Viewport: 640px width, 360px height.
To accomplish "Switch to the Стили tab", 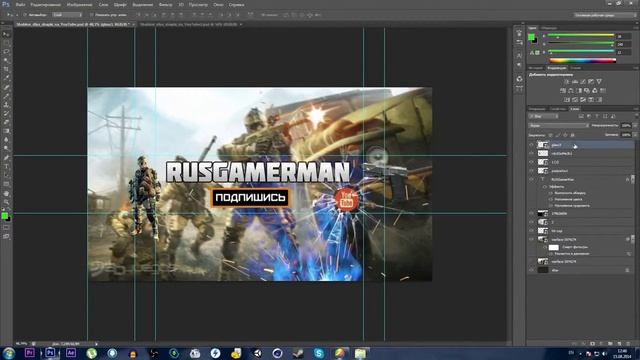I will click(576, 68).
